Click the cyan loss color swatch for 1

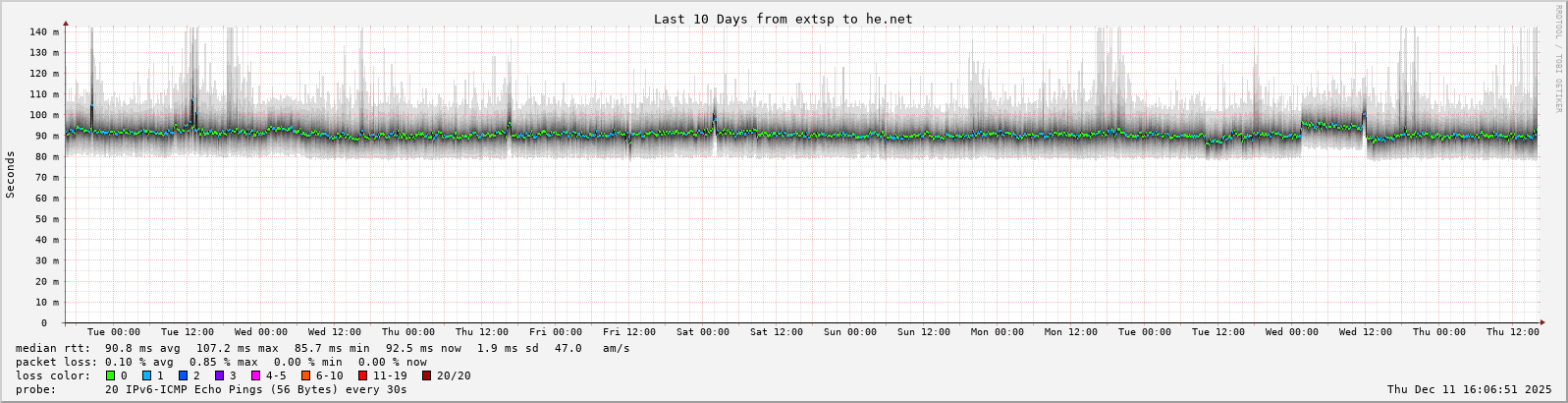tap(146, 375)
